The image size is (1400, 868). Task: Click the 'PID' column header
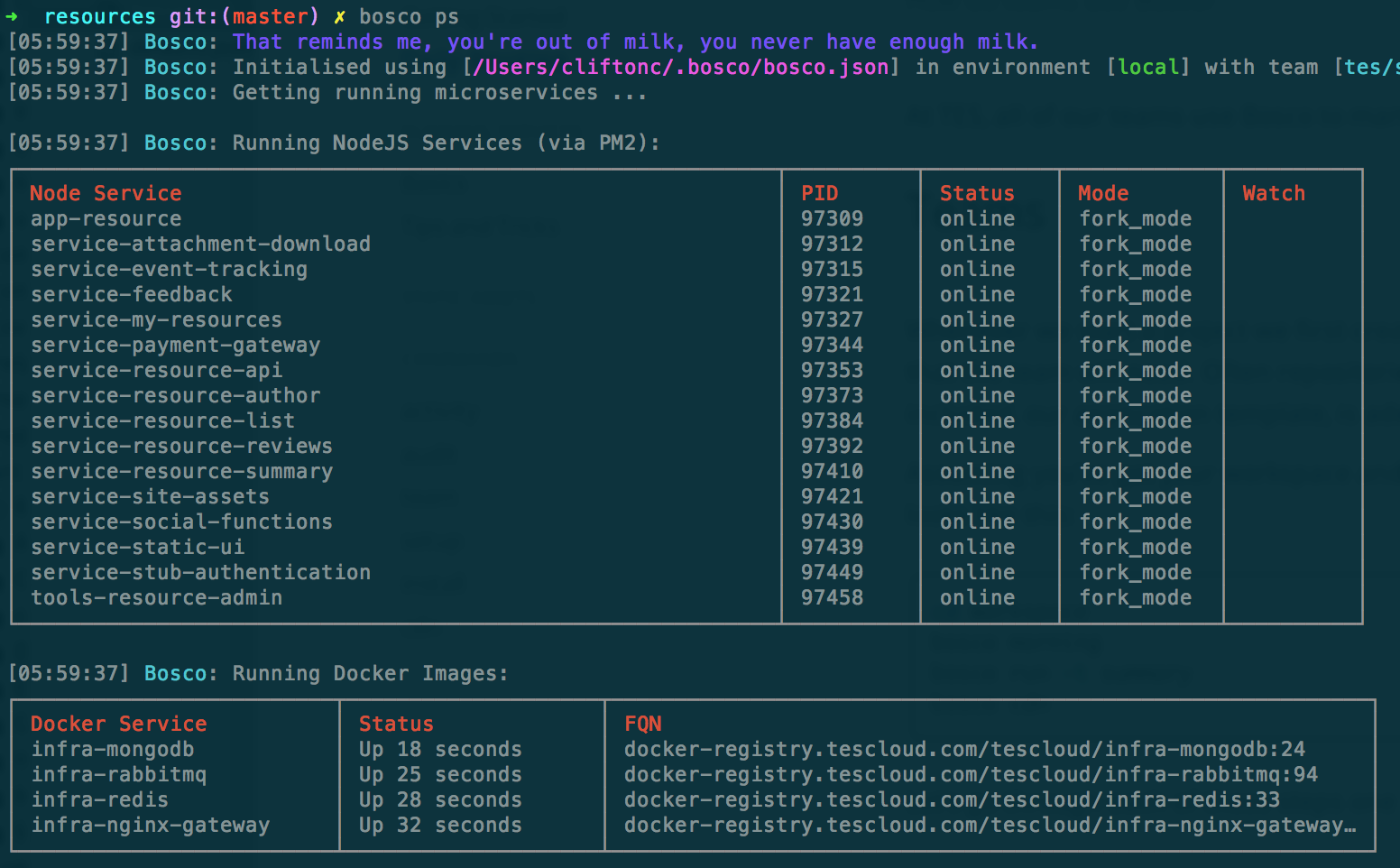(x=820, y=194)
